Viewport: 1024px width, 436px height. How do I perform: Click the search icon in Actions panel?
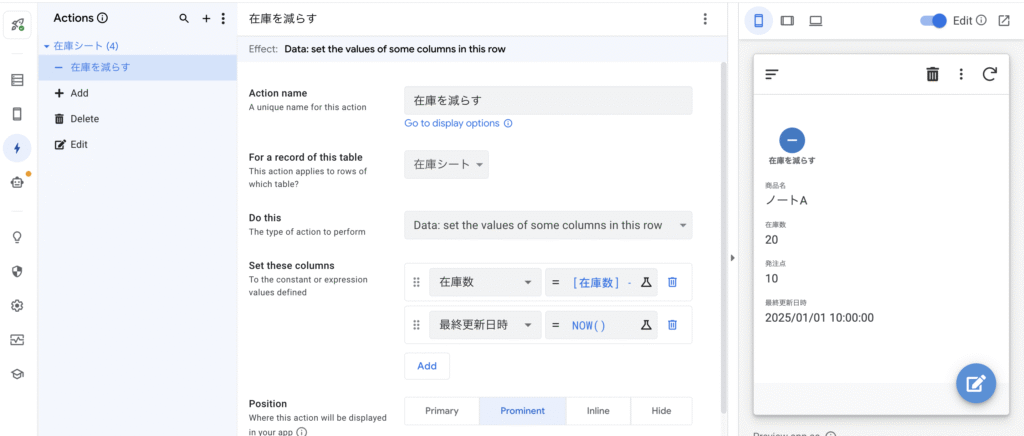(x=183, y=18)
